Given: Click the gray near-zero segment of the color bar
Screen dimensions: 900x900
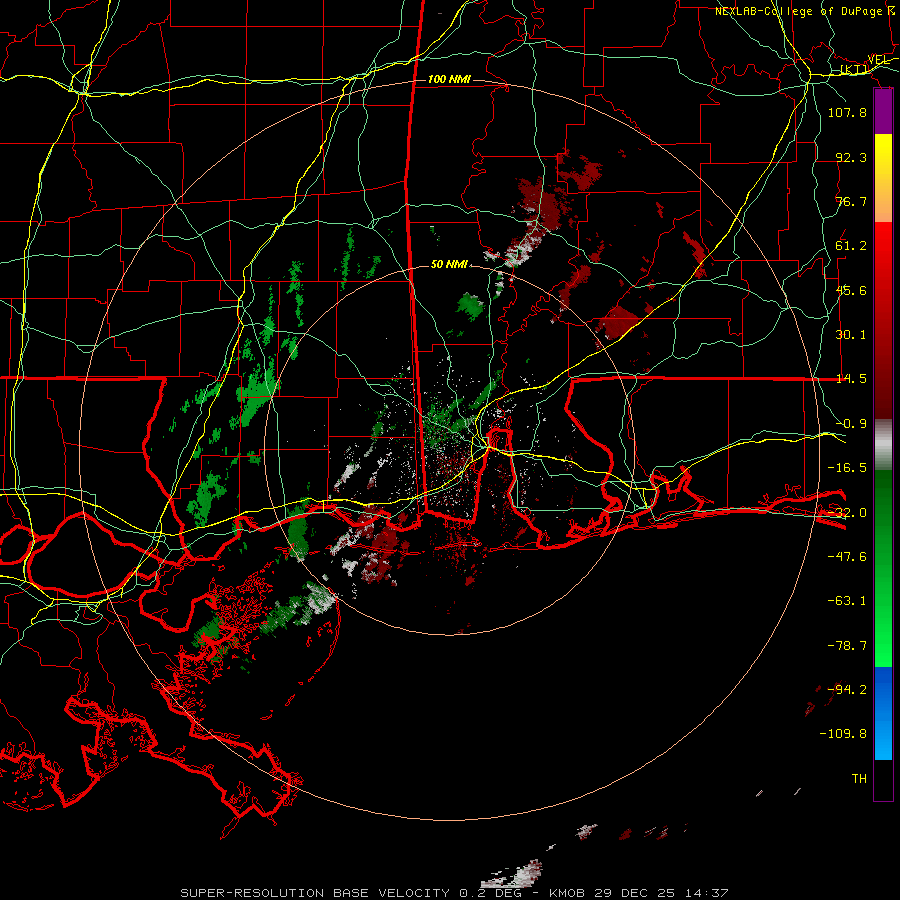Looking at the screenshot, I should tap(883, 445).
